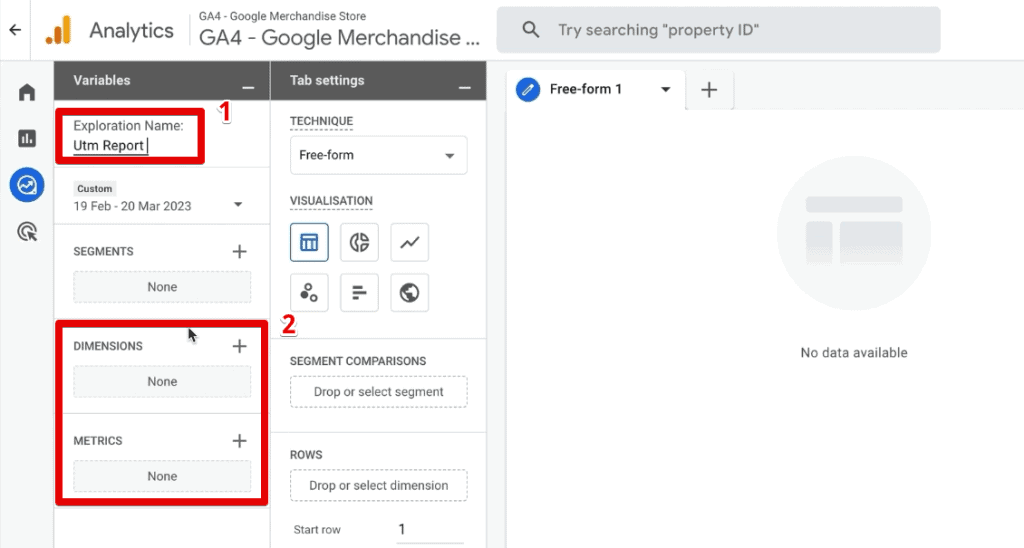Viewport: 1024px width, 548px height.
Task: Click the VISUALISATION label
Action: click(x=331, y=201)
